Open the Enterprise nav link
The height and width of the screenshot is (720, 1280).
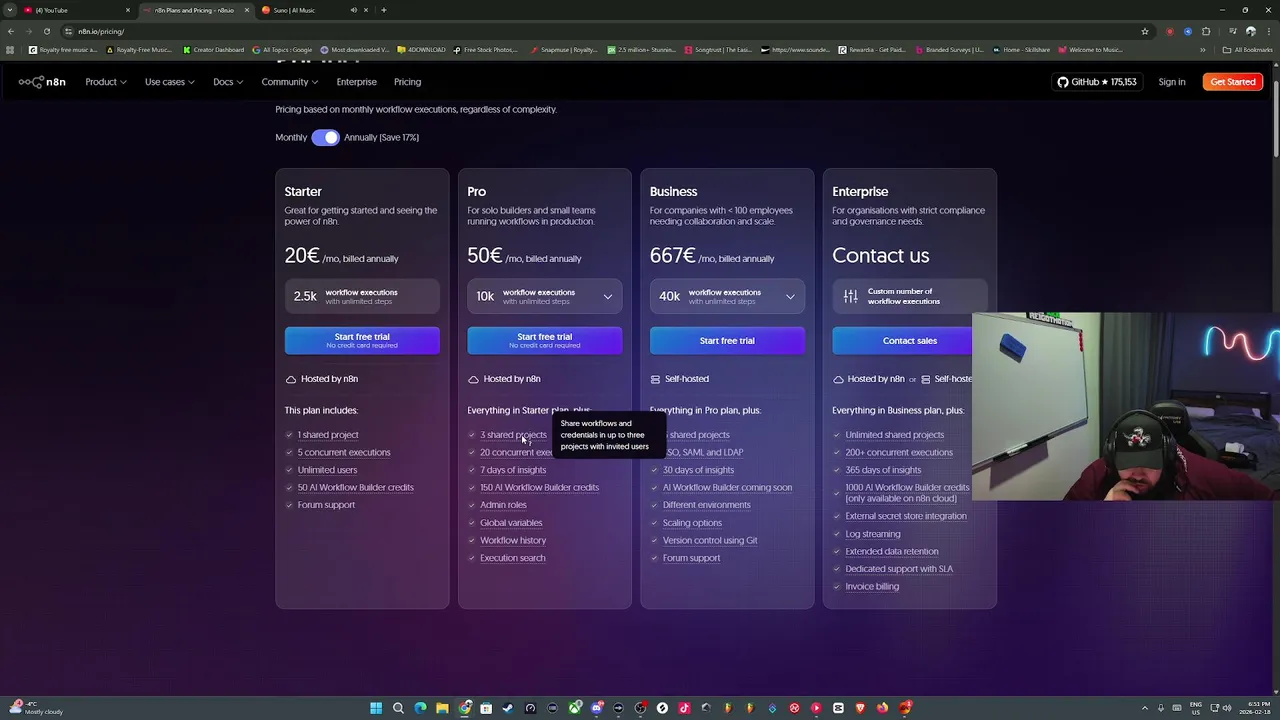click(x=356, y=82)
